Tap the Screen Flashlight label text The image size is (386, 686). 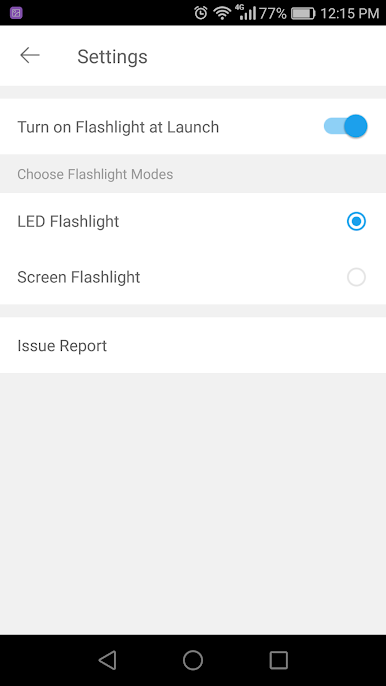coord(79,277)
